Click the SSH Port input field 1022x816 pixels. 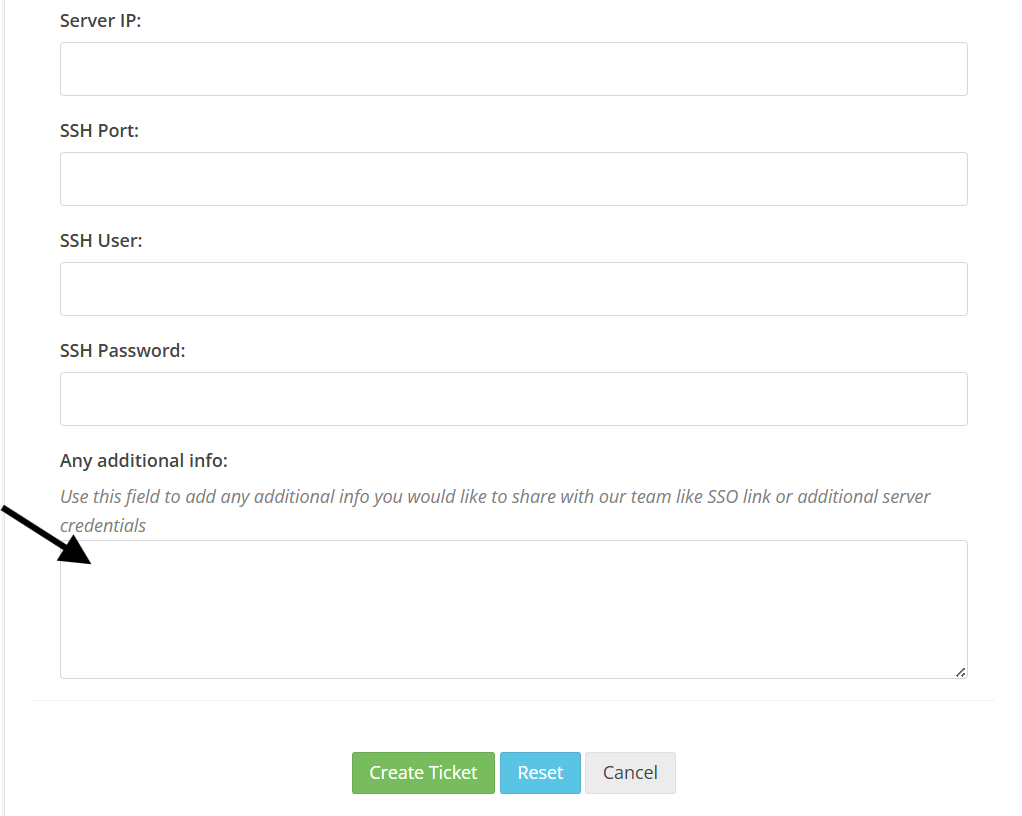[513, 178]
